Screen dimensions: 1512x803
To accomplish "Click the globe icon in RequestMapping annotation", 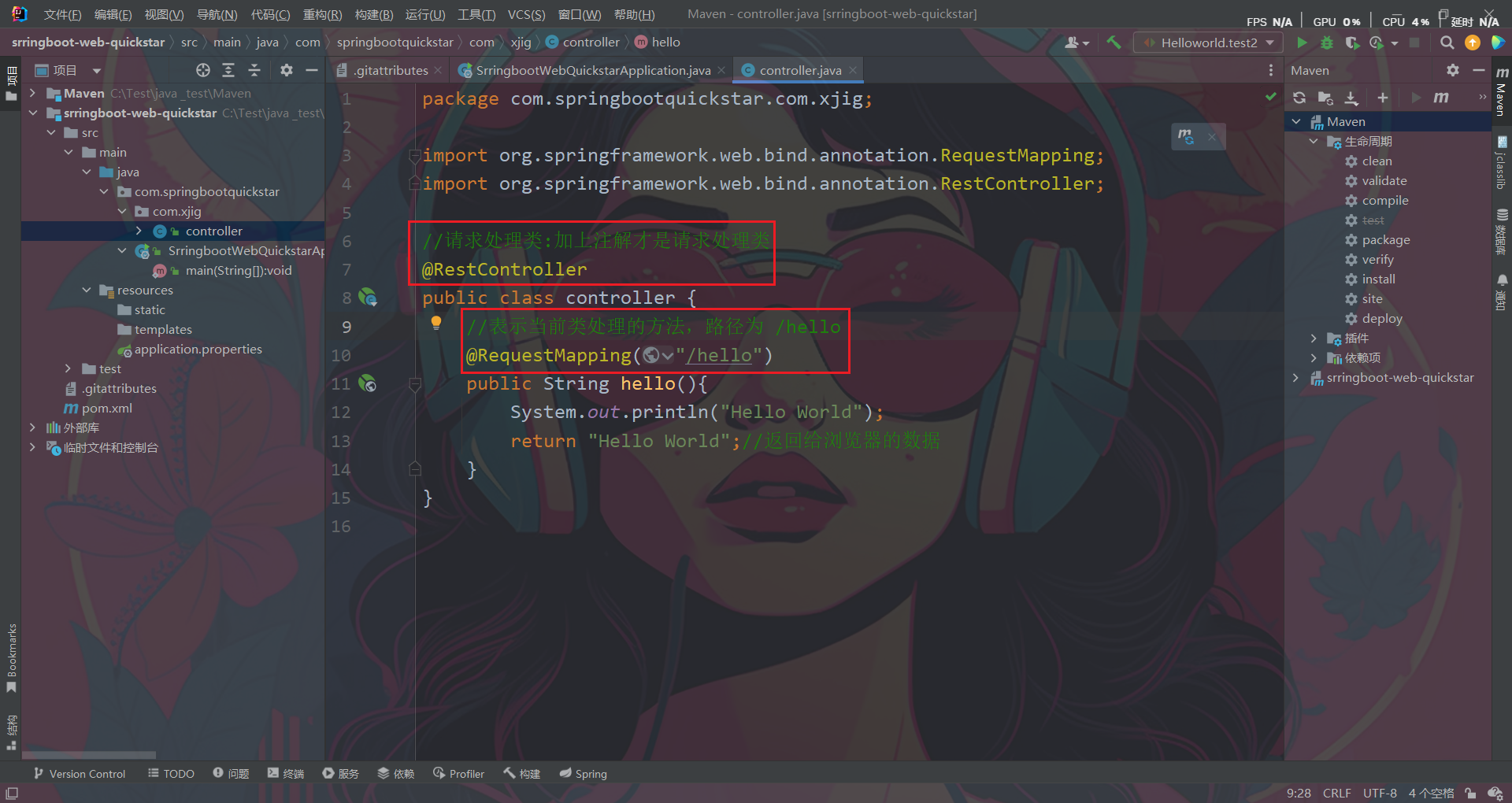I will pos(650,355).
